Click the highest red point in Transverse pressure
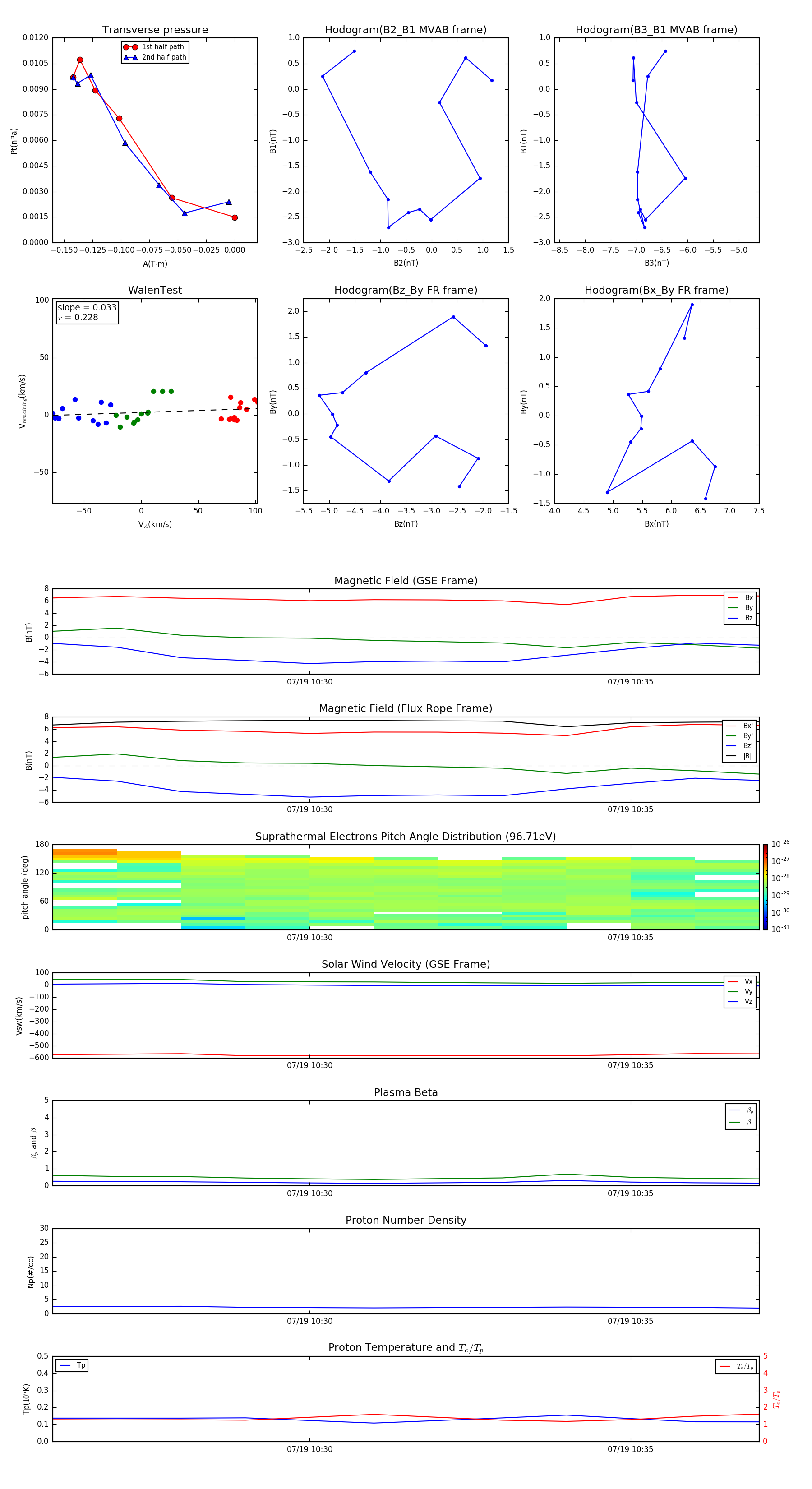Screen dimensions: 812x1489 click(80, 60)
